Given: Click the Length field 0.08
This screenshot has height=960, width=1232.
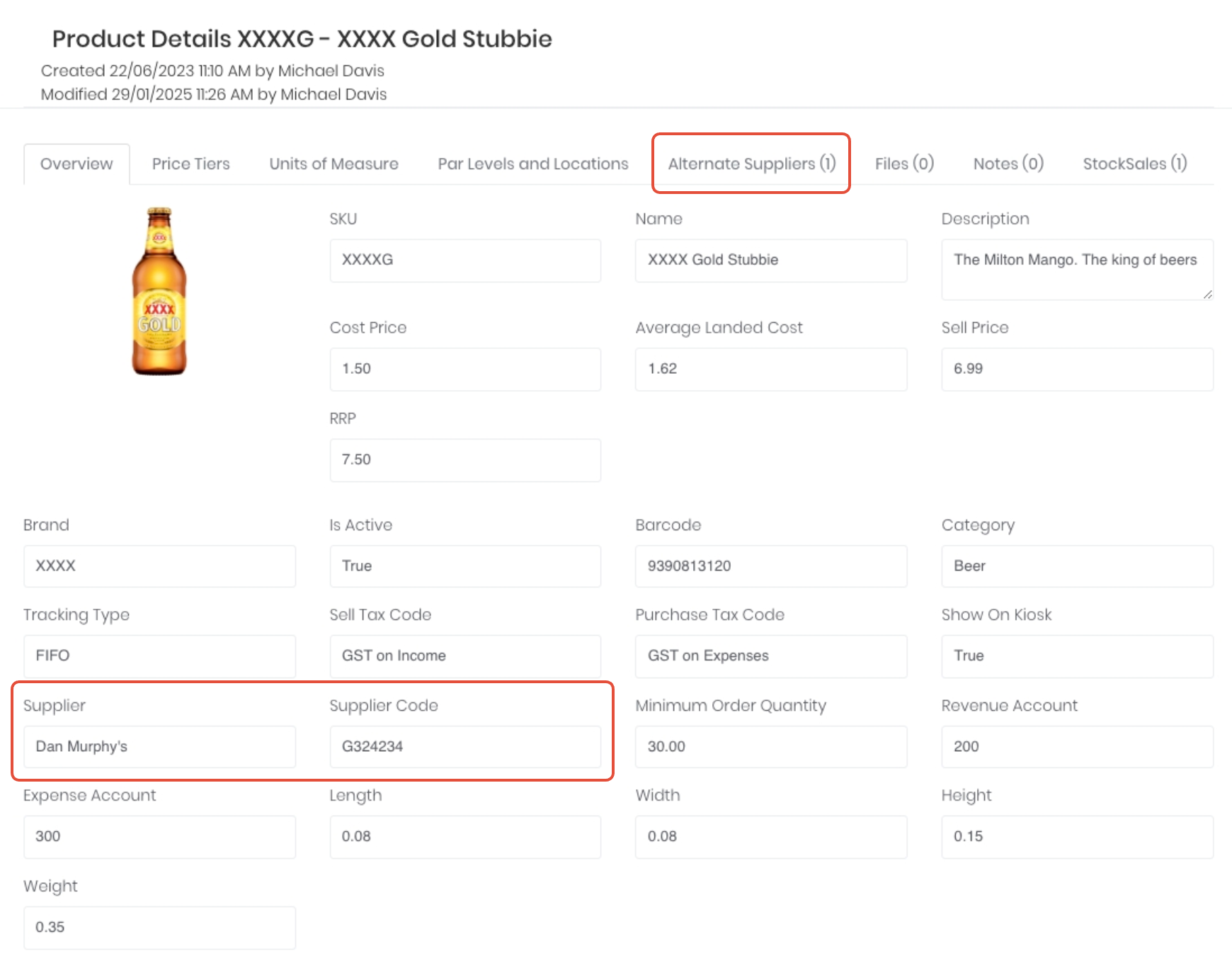Looking at the screenshot, I should (465, 837).
